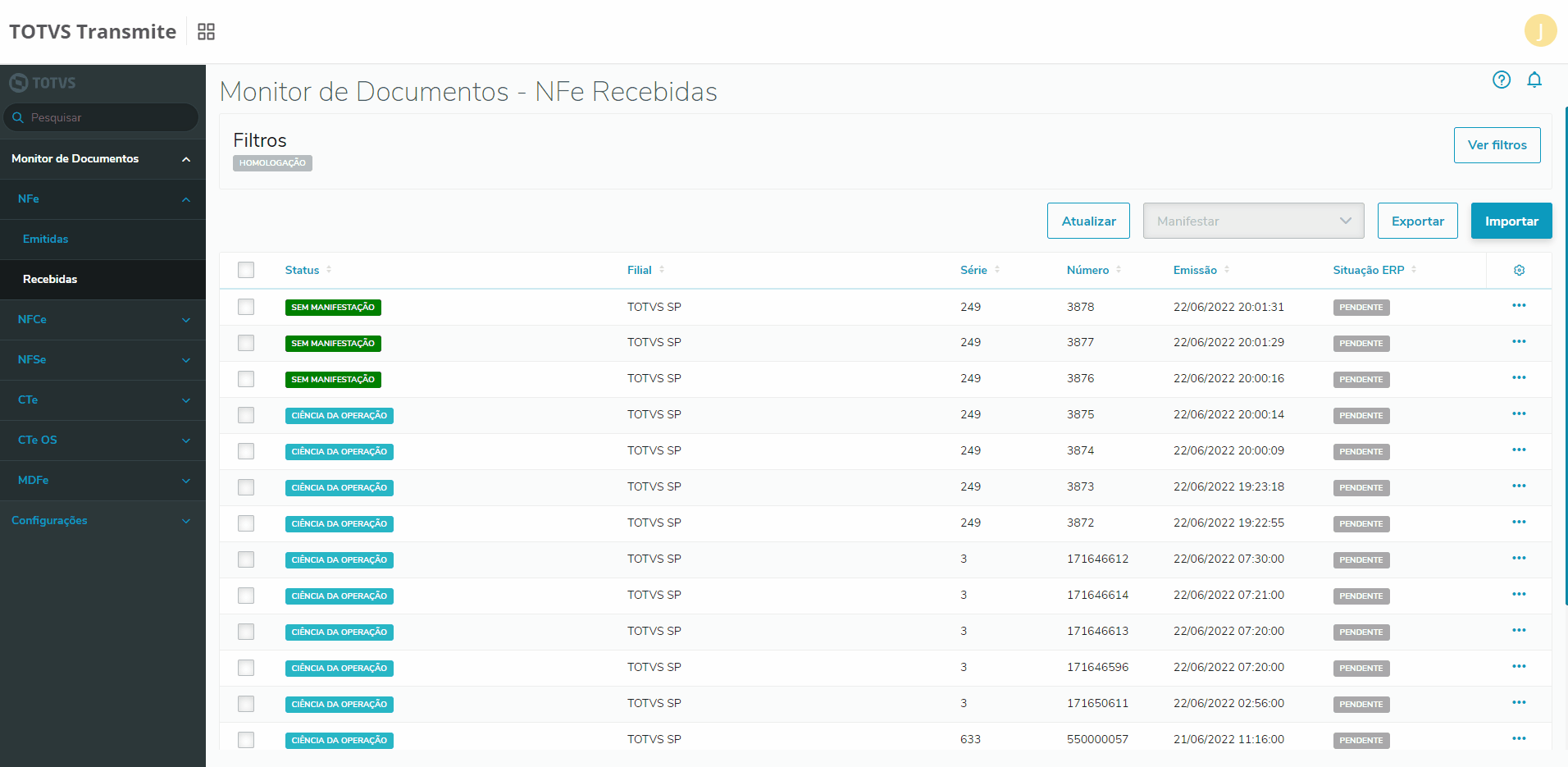Select checkbox for document 3873
The width and height of the screenshot is (1568, 767).
point(246,487)
